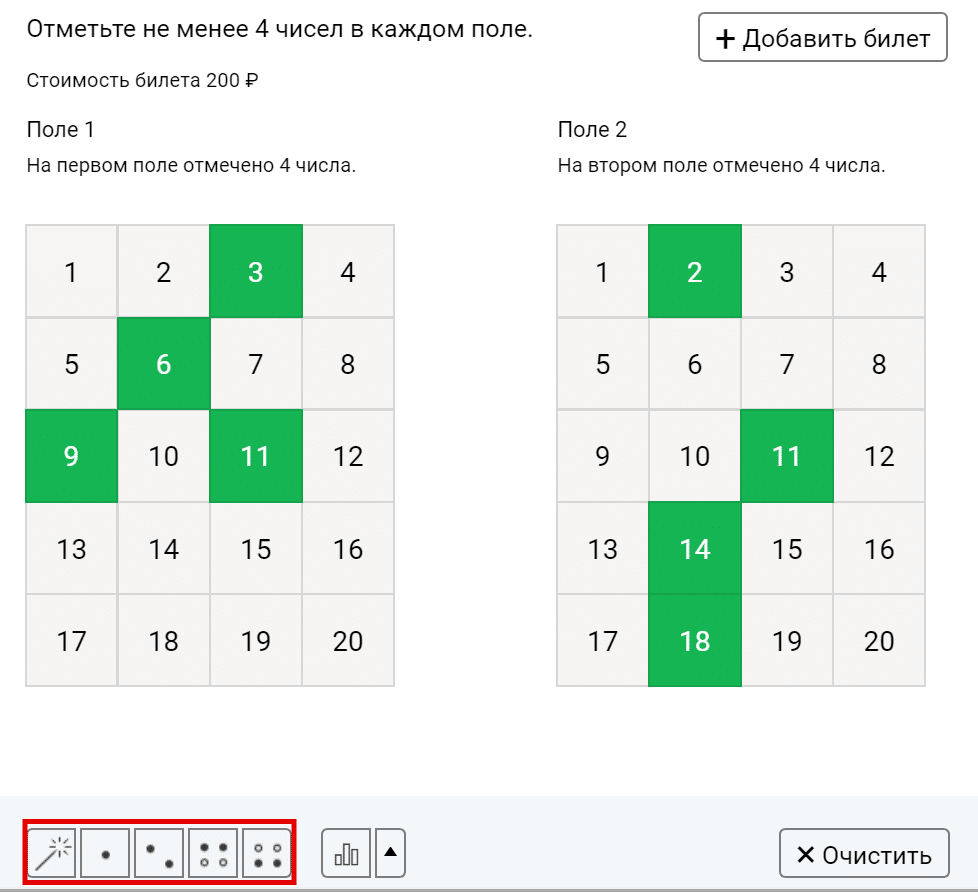
Task: Deselect number 2 in Поле 2
Action: pyautogui.click(x=695, y=271)
